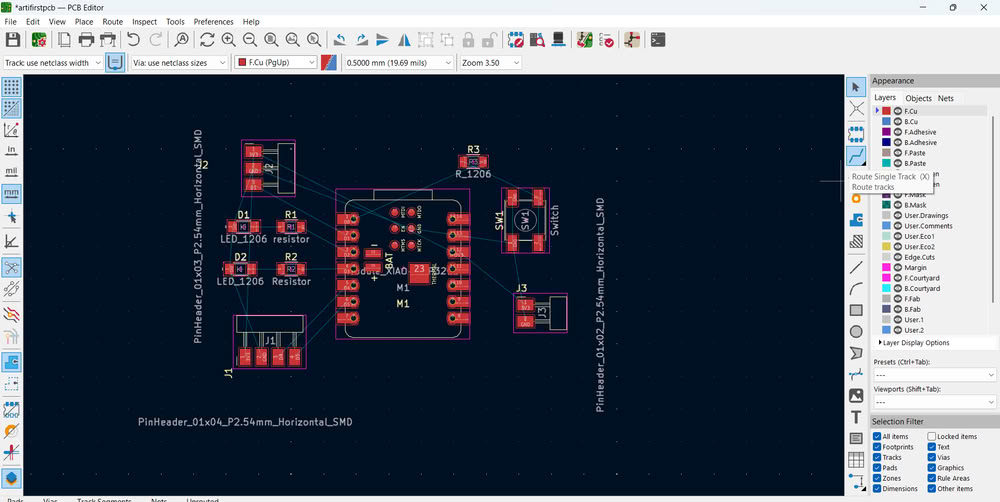This screenshot has width=1000, height=502.
Task: Open the Viewports dropdown
Action: coord(934,402)
